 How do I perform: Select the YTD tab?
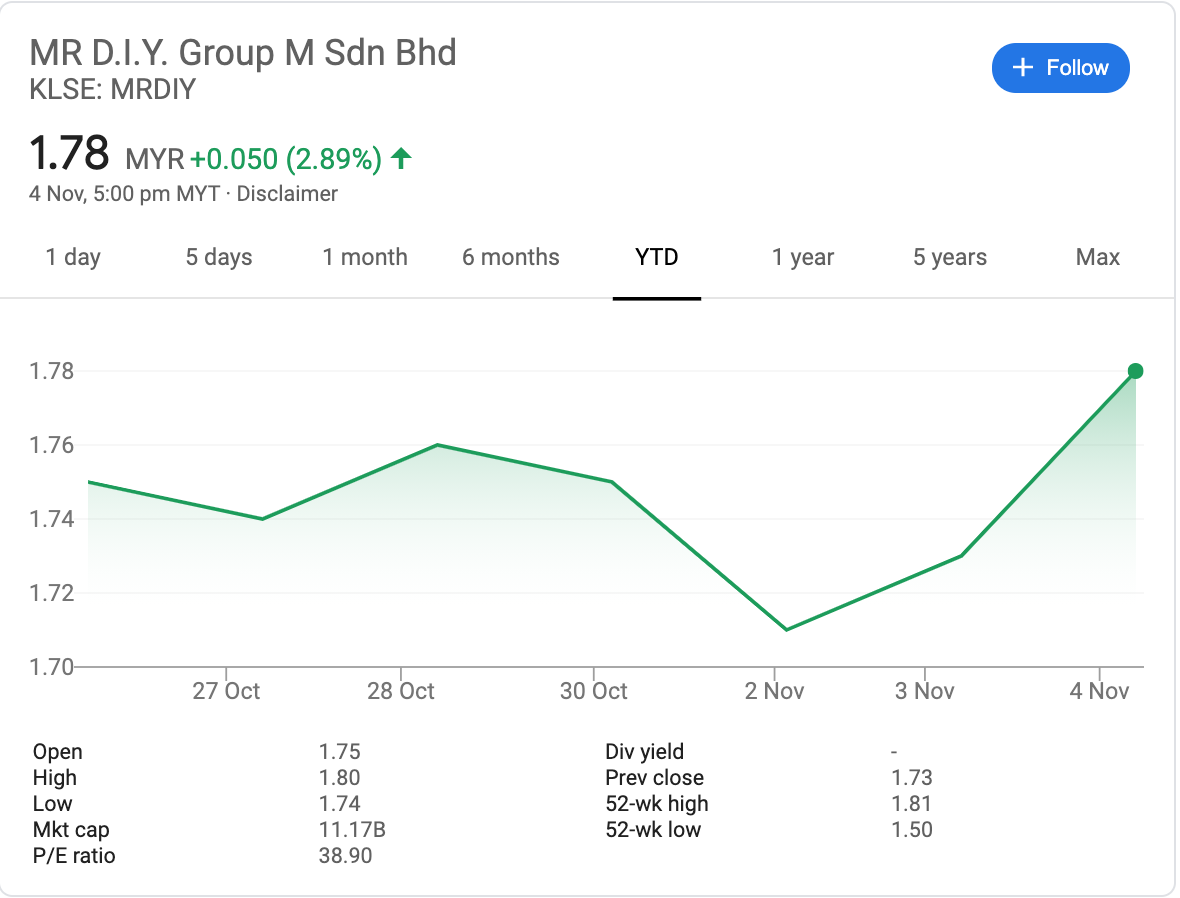coord(657,257)
